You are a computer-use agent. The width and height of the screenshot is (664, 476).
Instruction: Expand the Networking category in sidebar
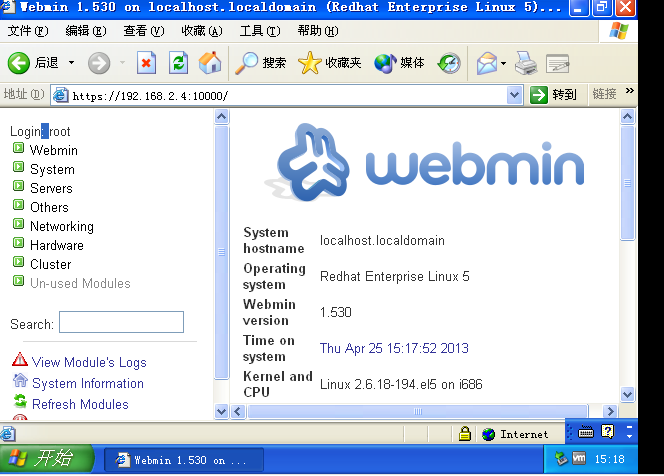point(18,223)
